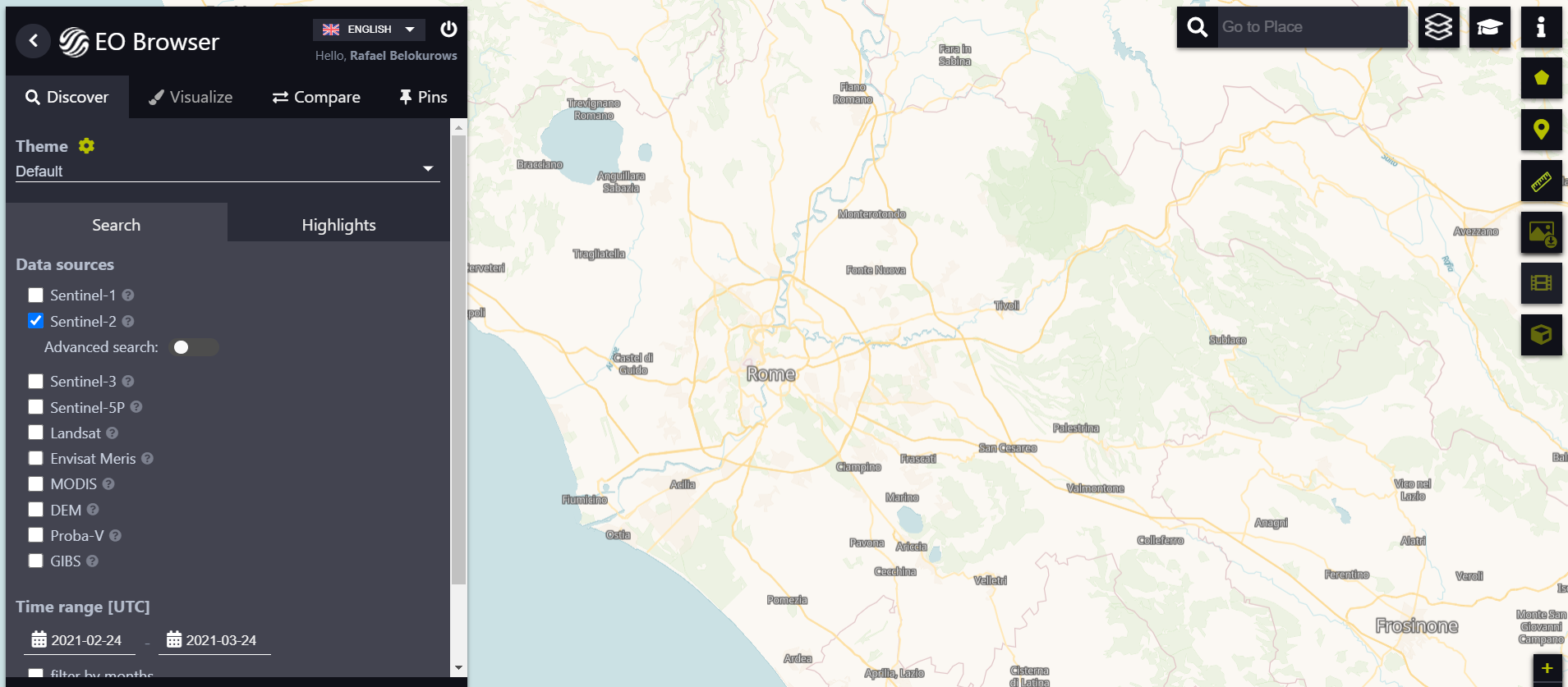Uncheck the Sentinel-2 data source
The height and width of the screenshot is (687, 1568).
pos(35,321)
